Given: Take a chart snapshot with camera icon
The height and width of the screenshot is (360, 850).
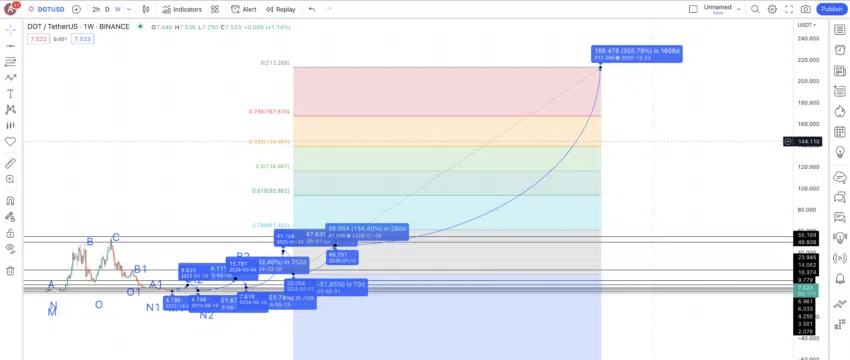Looking at the screenshot, I should click(806, 9).
